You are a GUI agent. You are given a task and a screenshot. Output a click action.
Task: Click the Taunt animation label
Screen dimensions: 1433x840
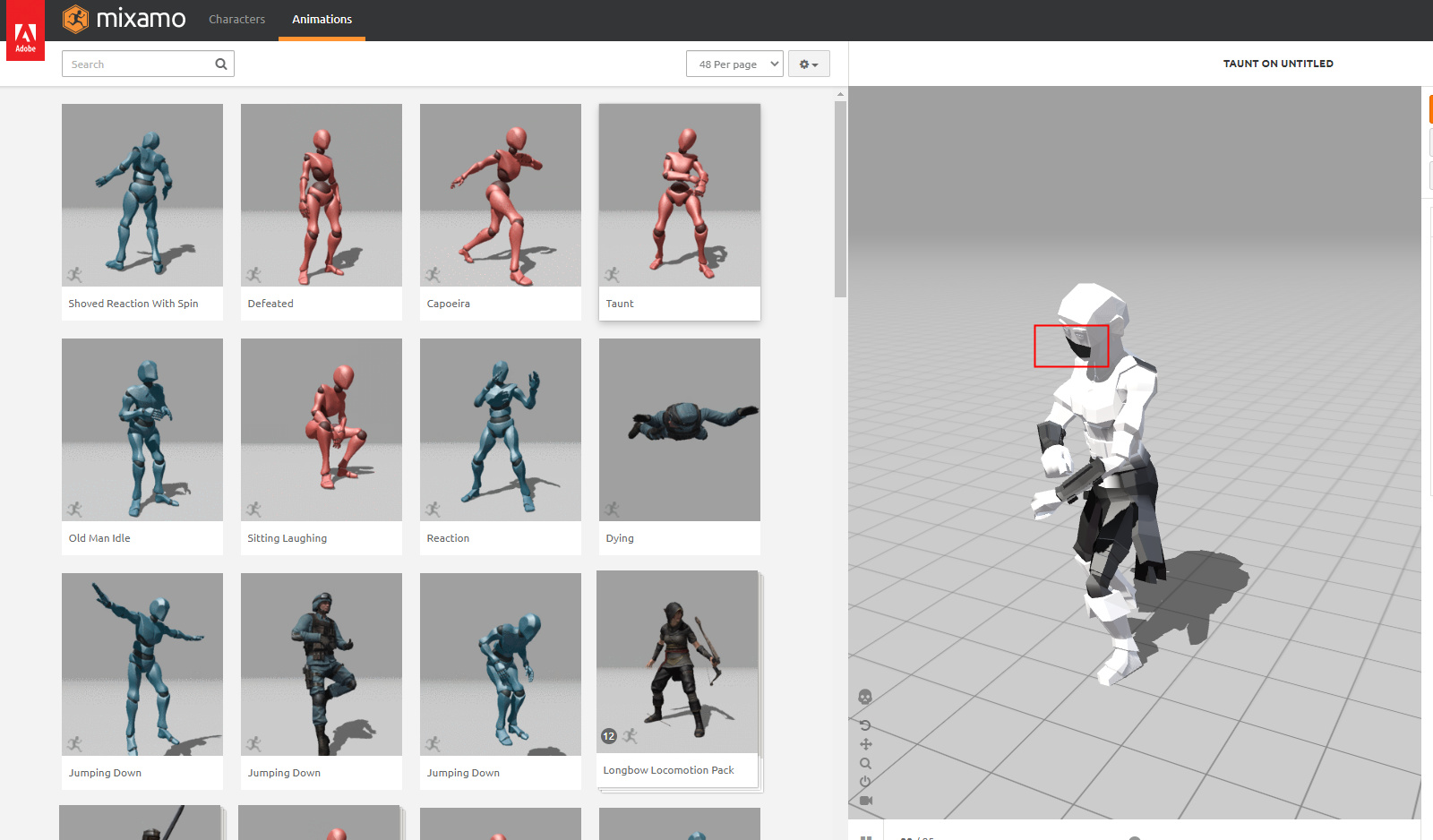[x=620, y=304]
